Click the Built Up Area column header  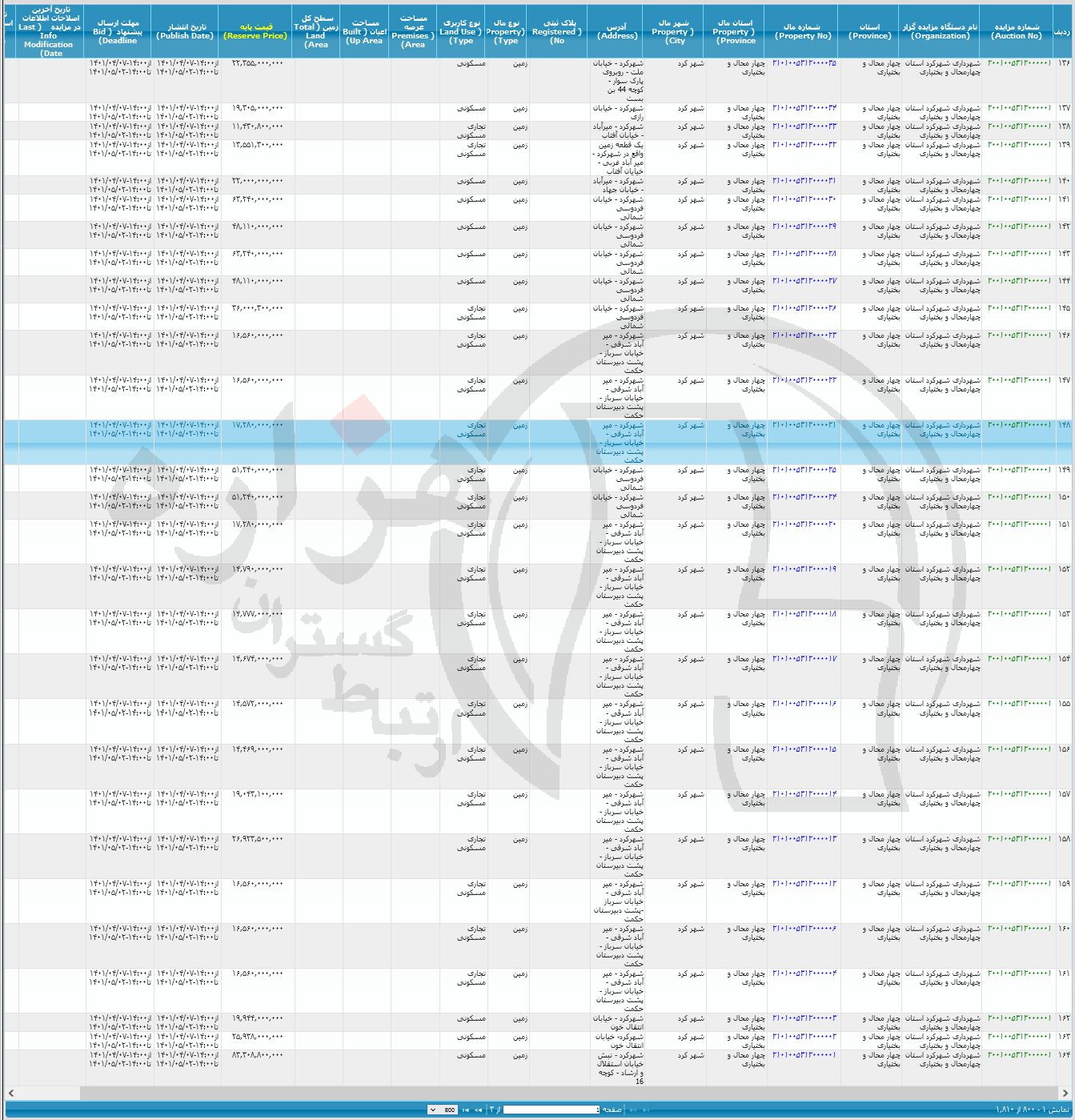point(364,31)
